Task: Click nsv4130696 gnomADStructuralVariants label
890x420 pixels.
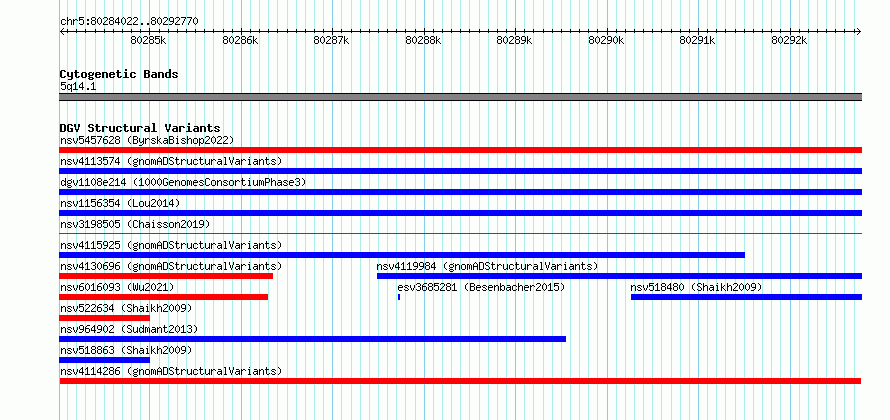Action: tap(171, 266)
